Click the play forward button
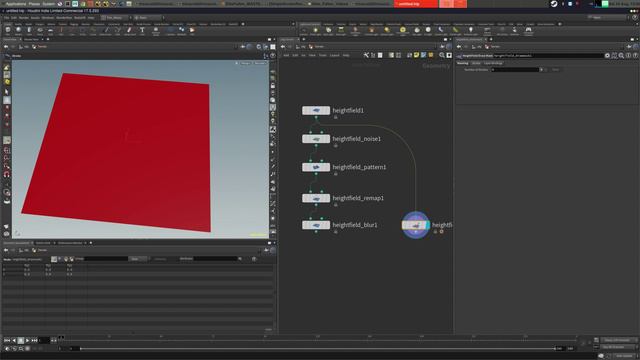 pyautogui.click(x=27, y=340)
